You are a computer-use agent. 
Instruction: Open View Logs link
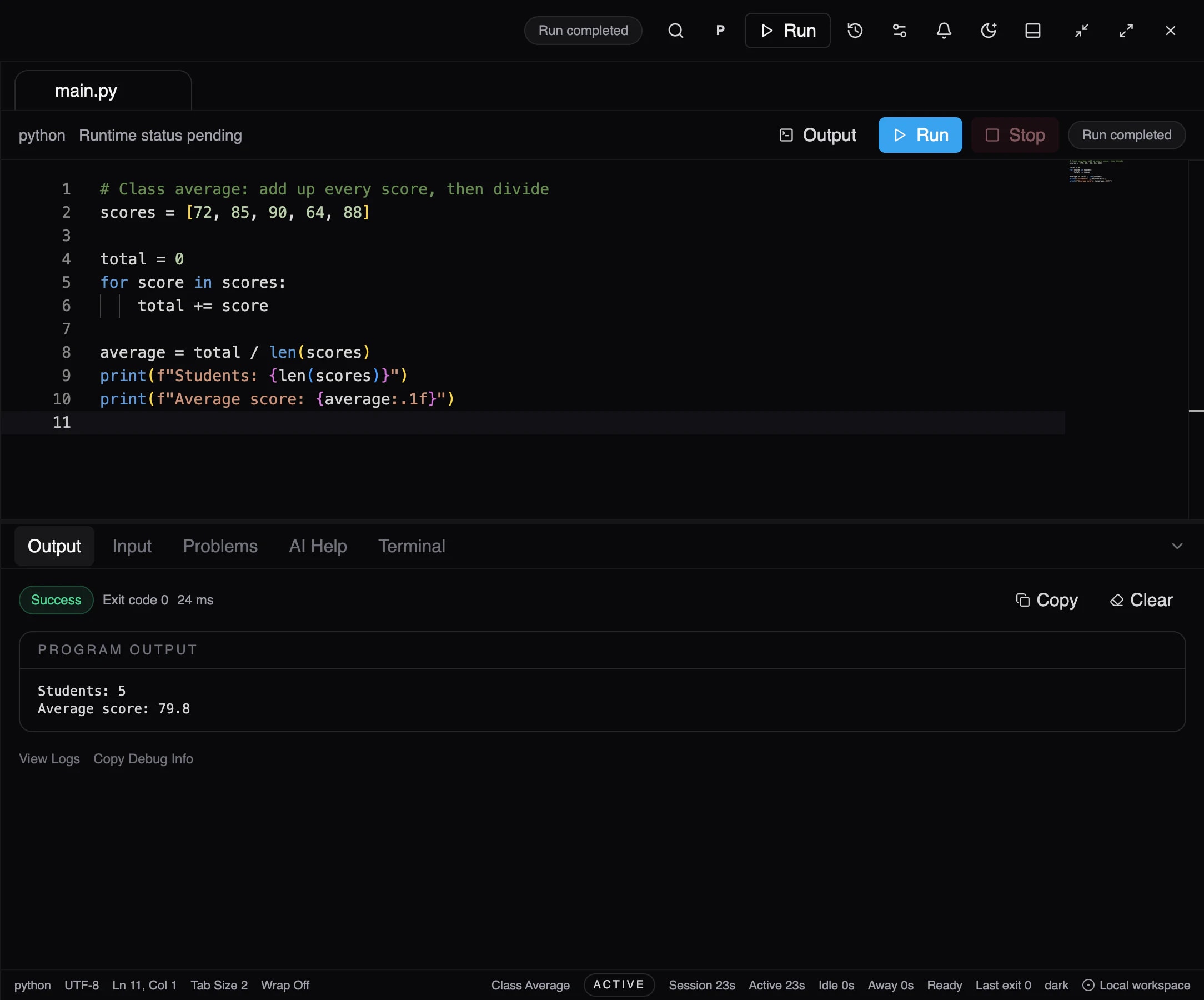(49, 758)
